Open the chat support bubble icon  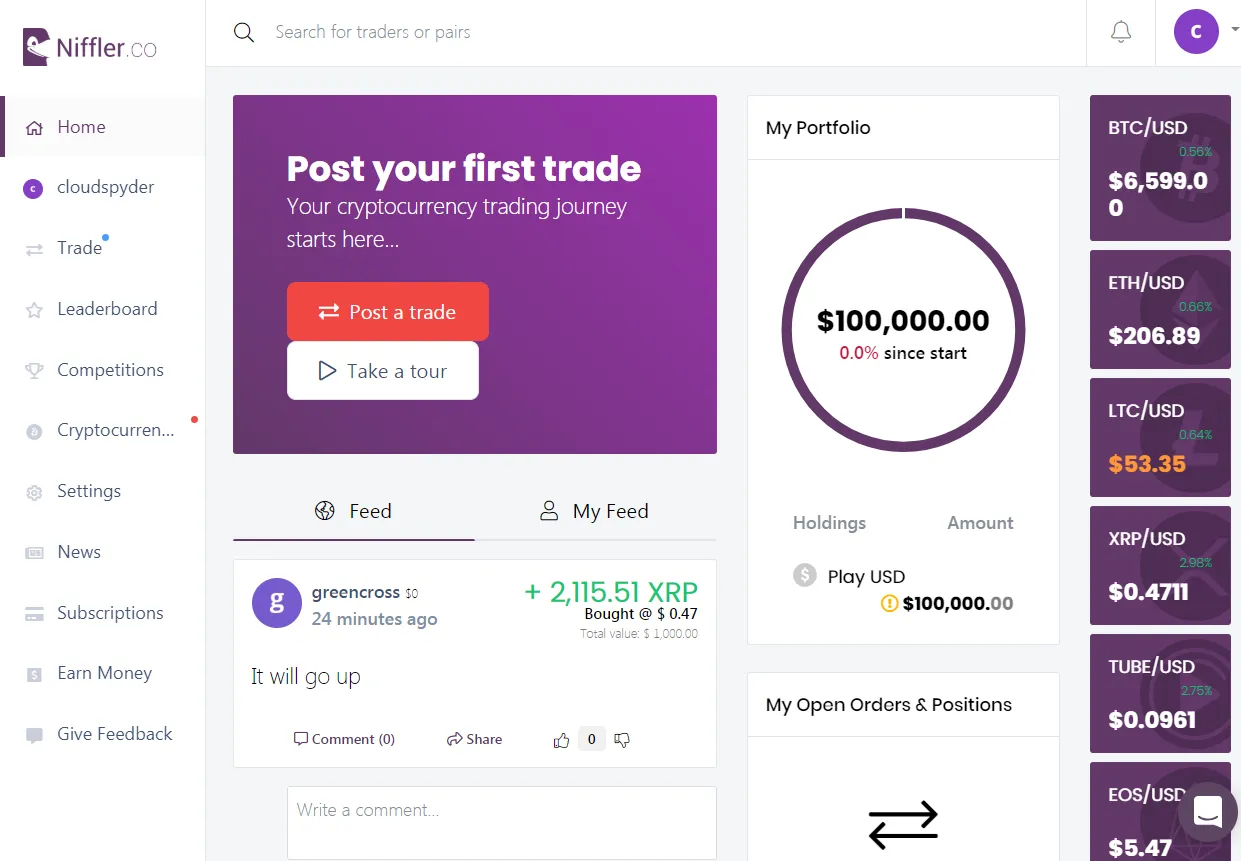(x=1207, y=811)
